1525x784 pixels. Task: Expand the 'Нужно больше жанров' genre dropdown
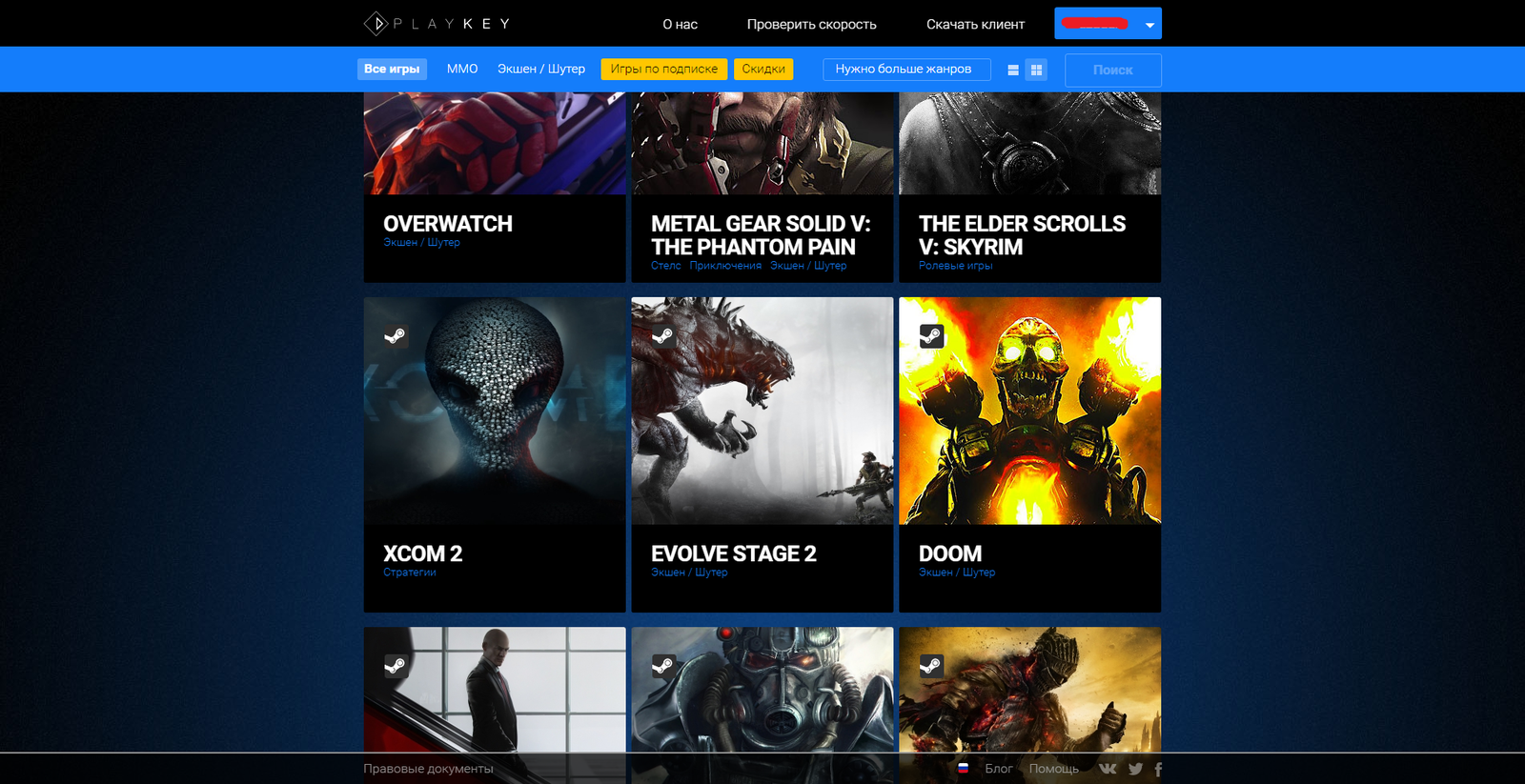(906, 70)
